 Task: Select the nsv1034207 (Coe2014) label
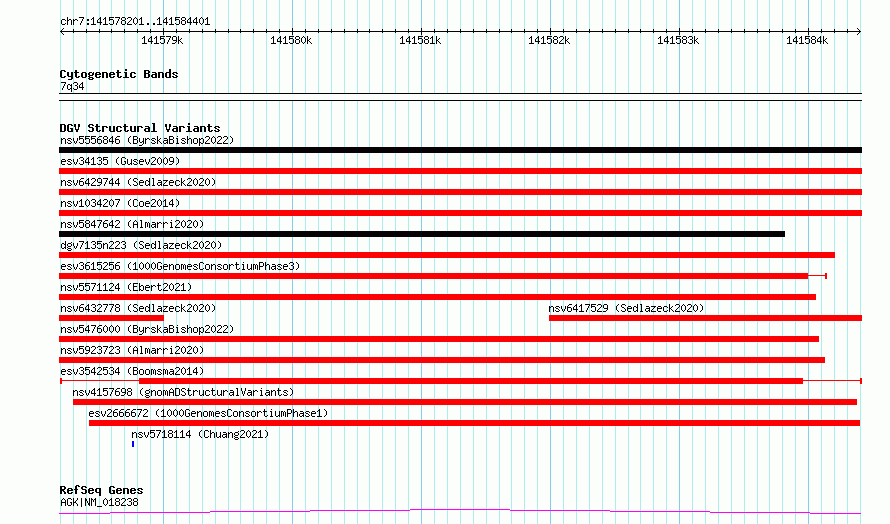[120, 203]
